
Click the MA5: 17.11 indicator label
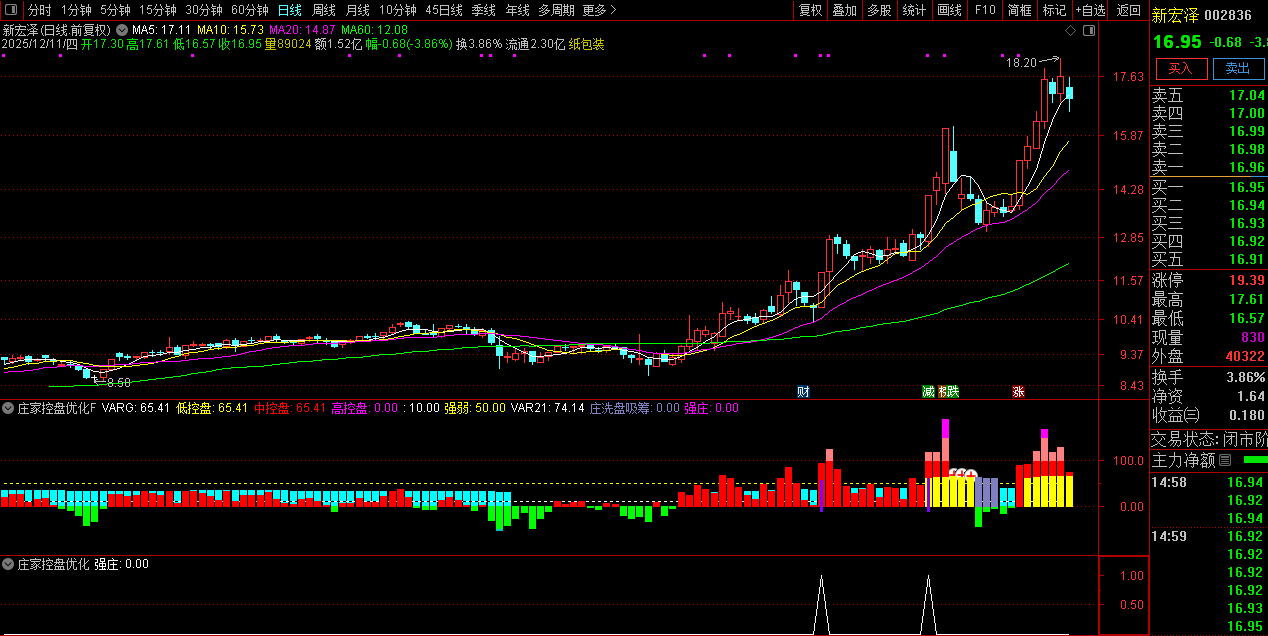point(161,30)
